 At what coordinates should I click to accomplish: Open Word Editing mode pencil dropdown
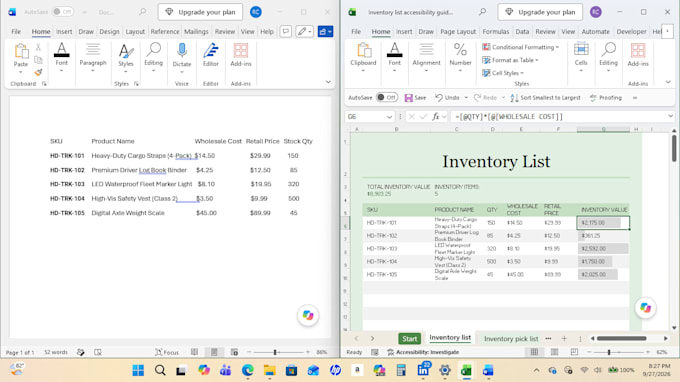304,31
